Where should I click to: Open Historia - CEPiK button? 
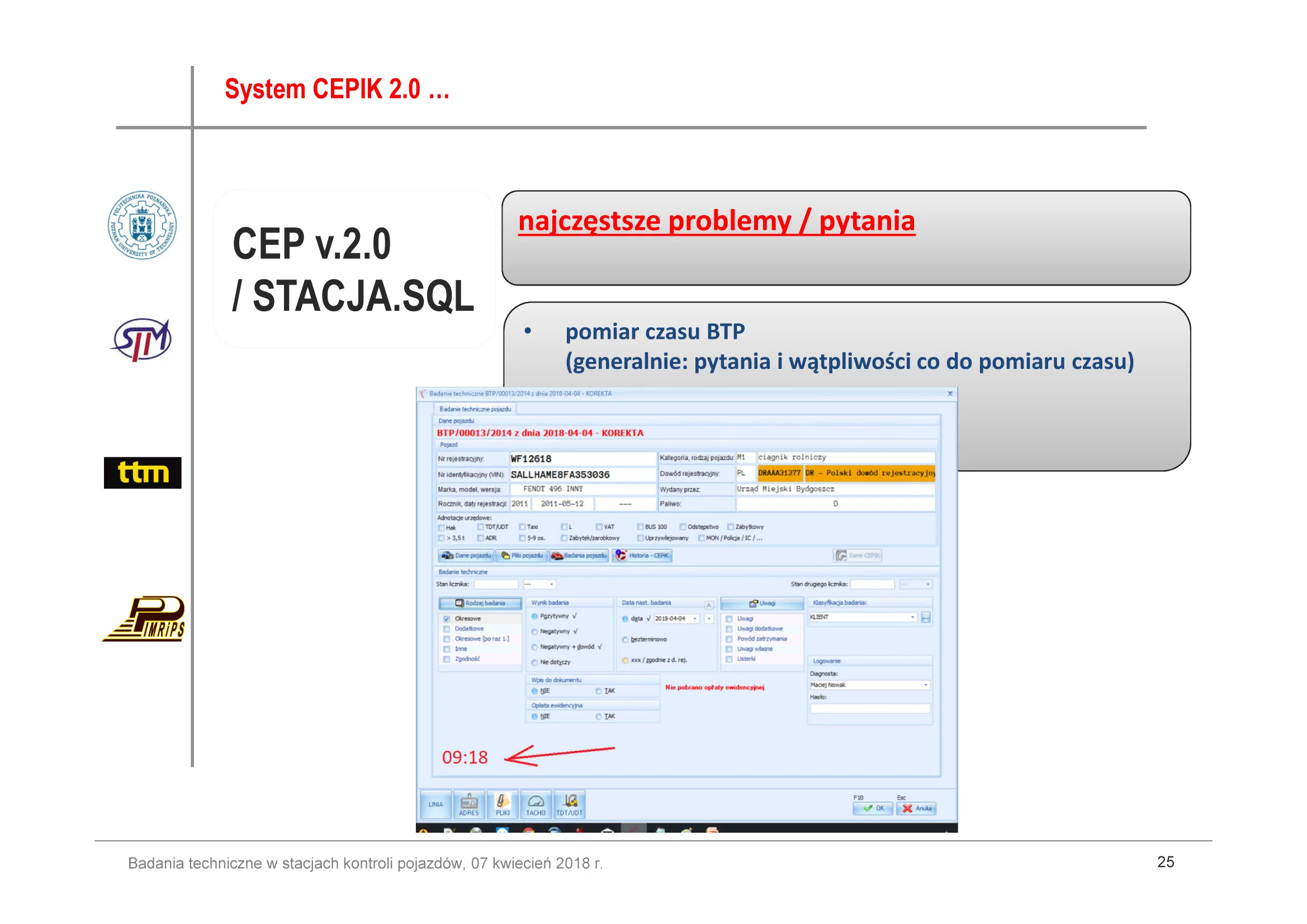point(642,555)
